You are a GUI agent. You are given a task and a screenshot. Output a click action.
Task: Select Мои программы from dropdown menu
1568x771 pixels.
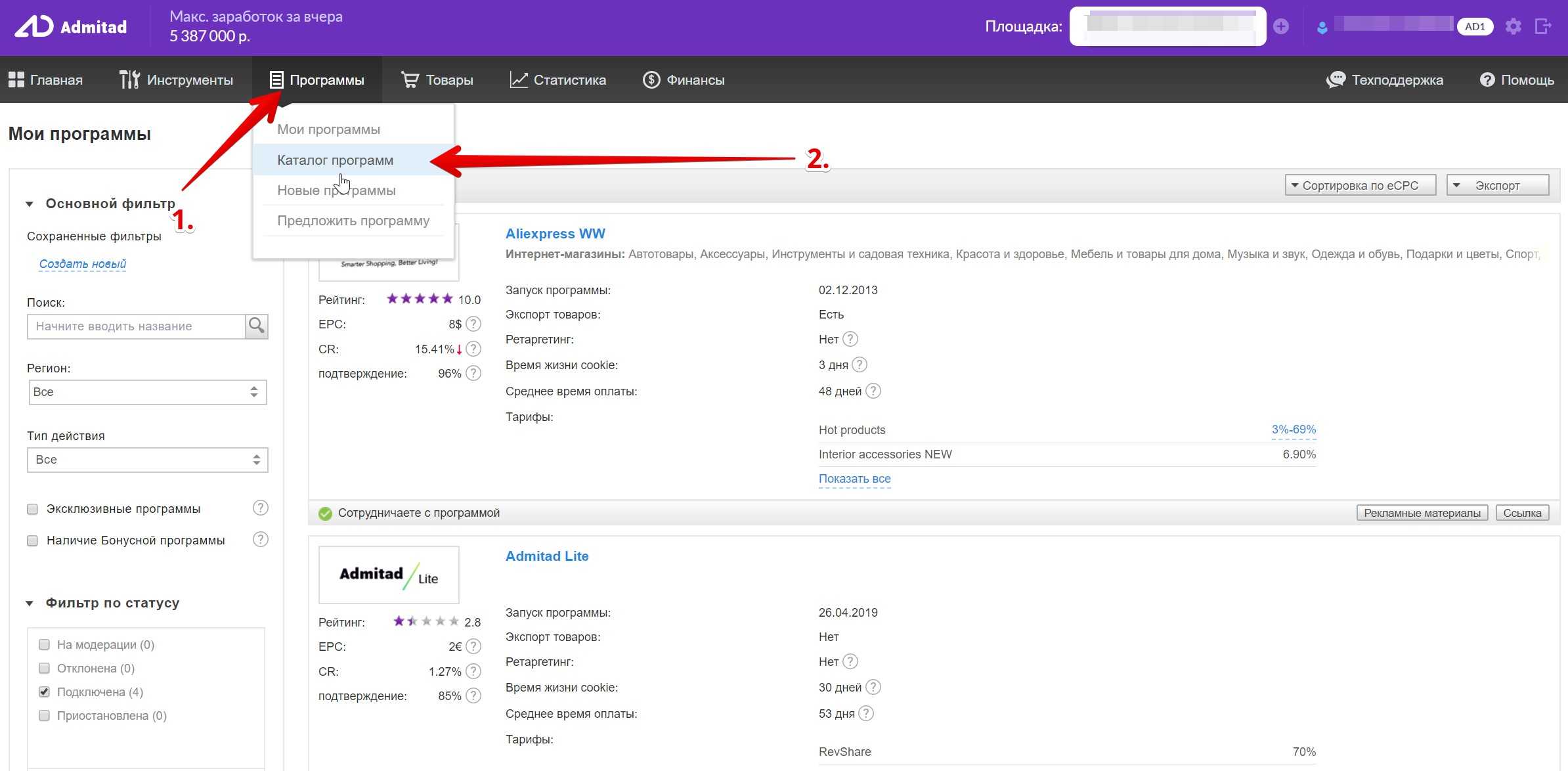(354, 129)
